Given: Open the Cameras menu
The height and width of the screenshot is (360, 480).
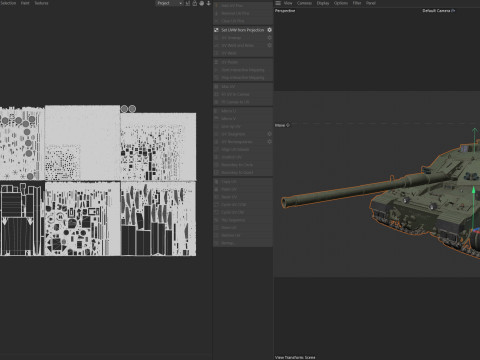Looking at the screenshot, I should [304, 3].
